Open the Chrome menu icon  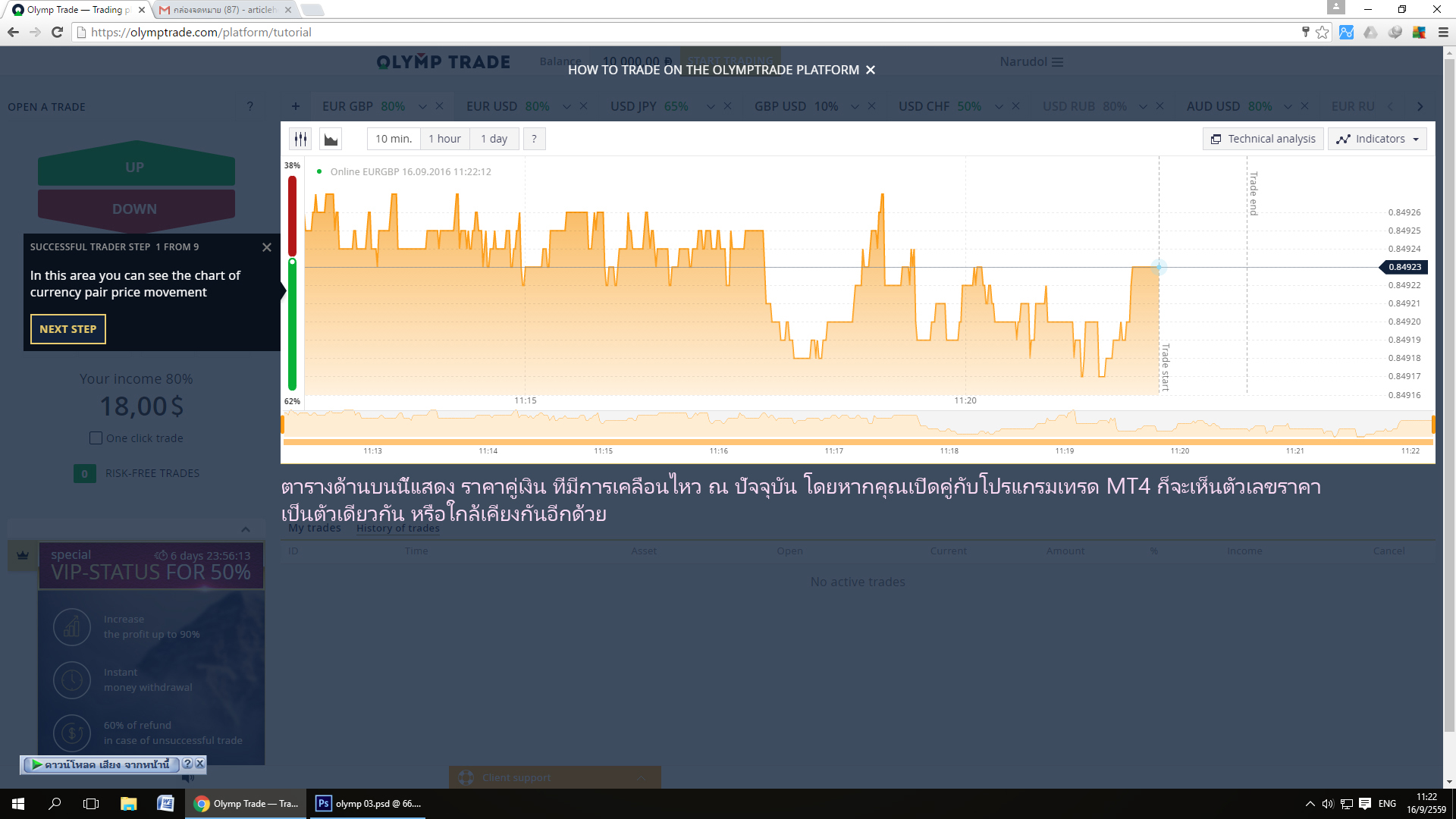point(1443,32)
